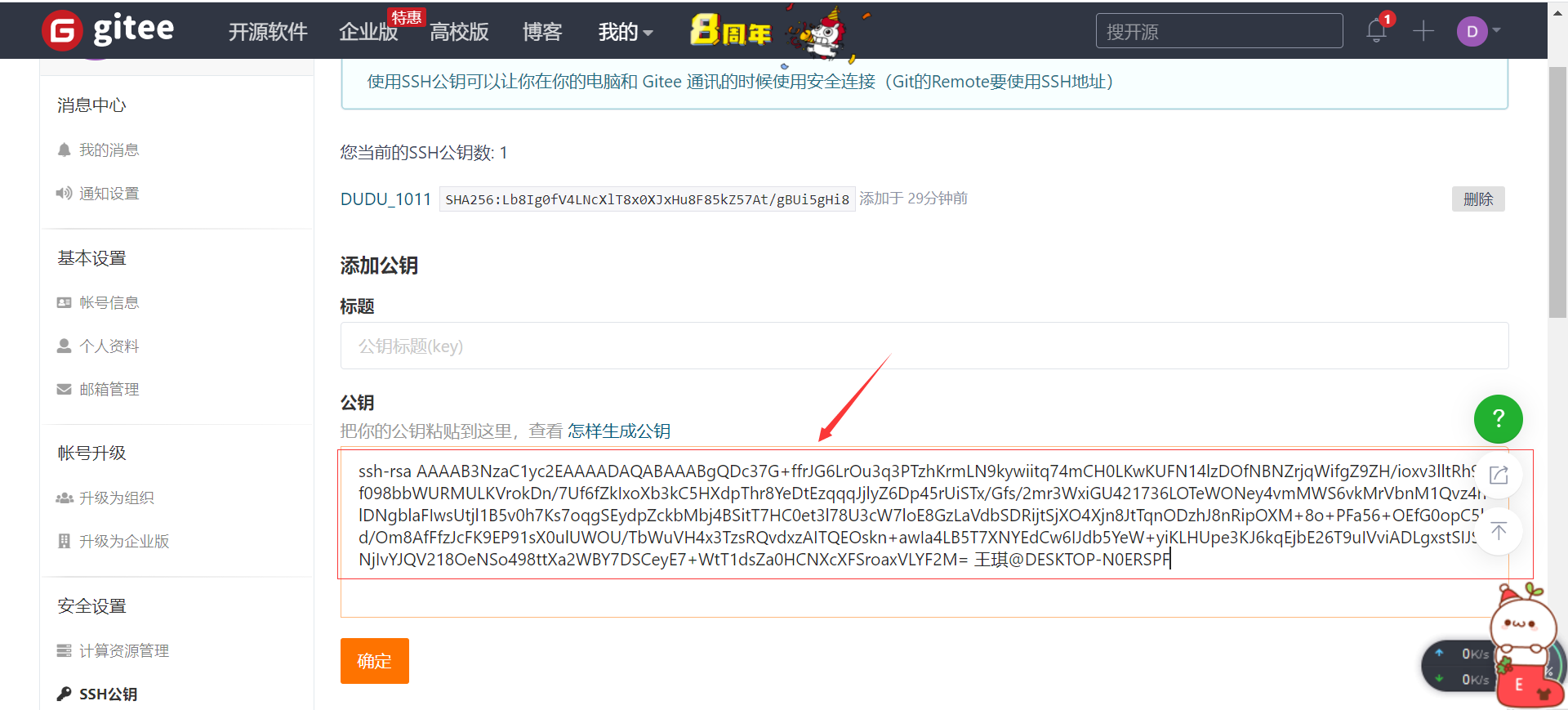The image size is (1568, 710).
Task: Click the DUDU_1011 key name
Action: pyautogui.click(x=385, y=199)
